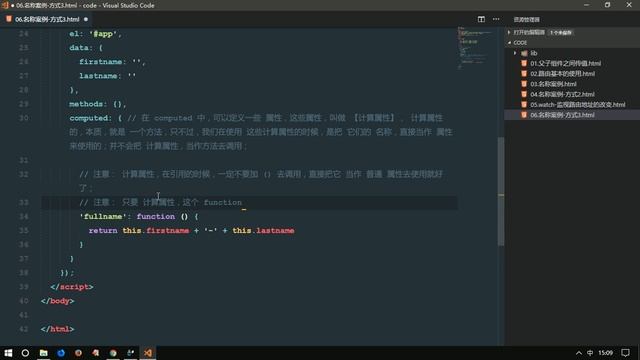This screenshot has width=640, height=360.
Task: Click the html file icon beside 01 file
Action: tap(524, 63)
